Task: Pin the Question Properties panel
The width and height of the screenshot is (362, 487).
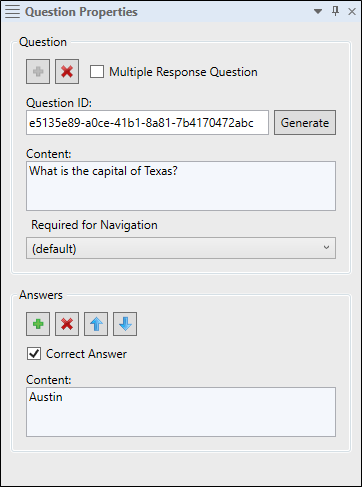Action: tap(335, 11)
